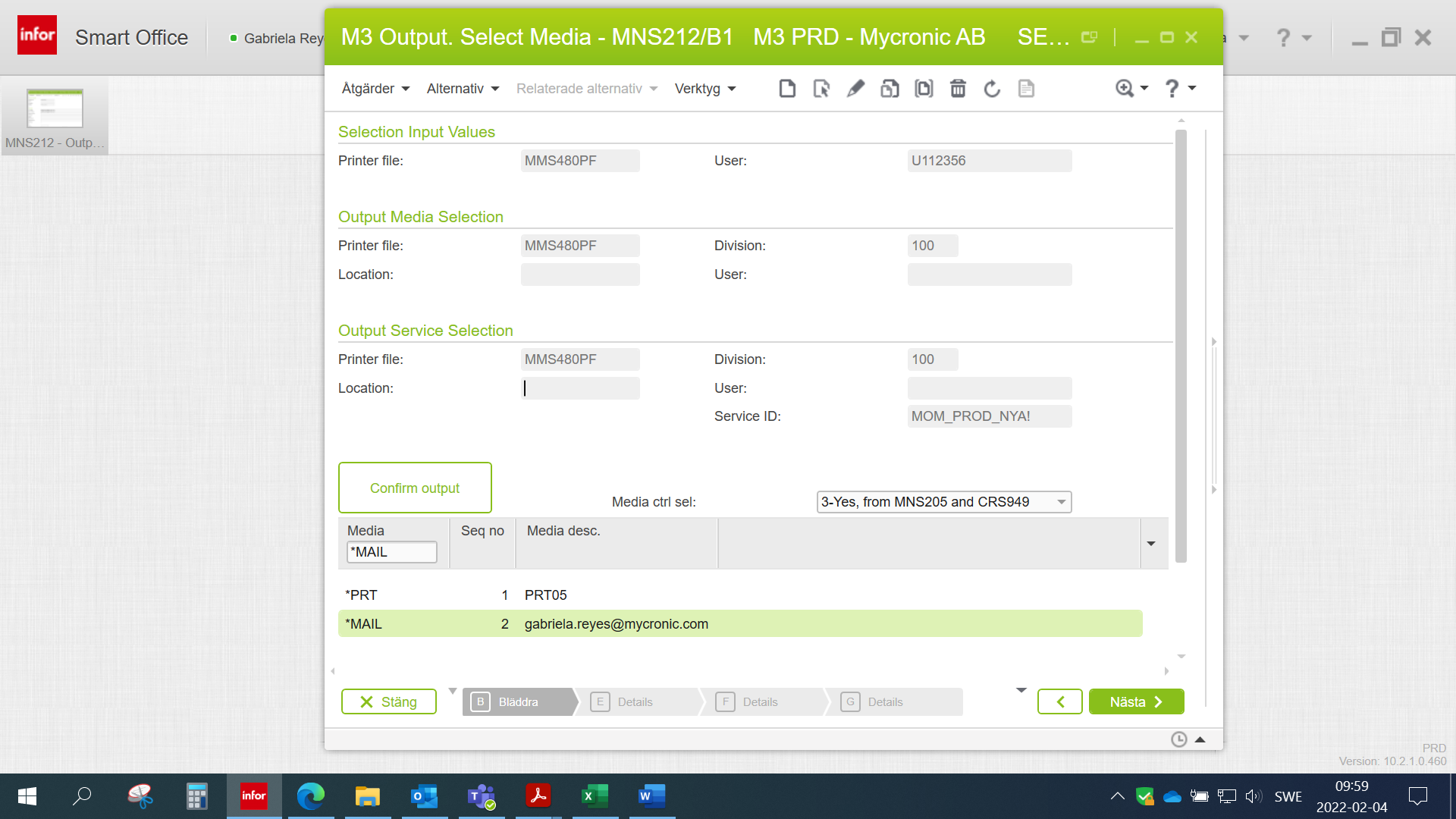Click the copy record toolbar icon
The width and height of the screenshot is (1456, 819).
pyautogui.click(x=890, y=89)
